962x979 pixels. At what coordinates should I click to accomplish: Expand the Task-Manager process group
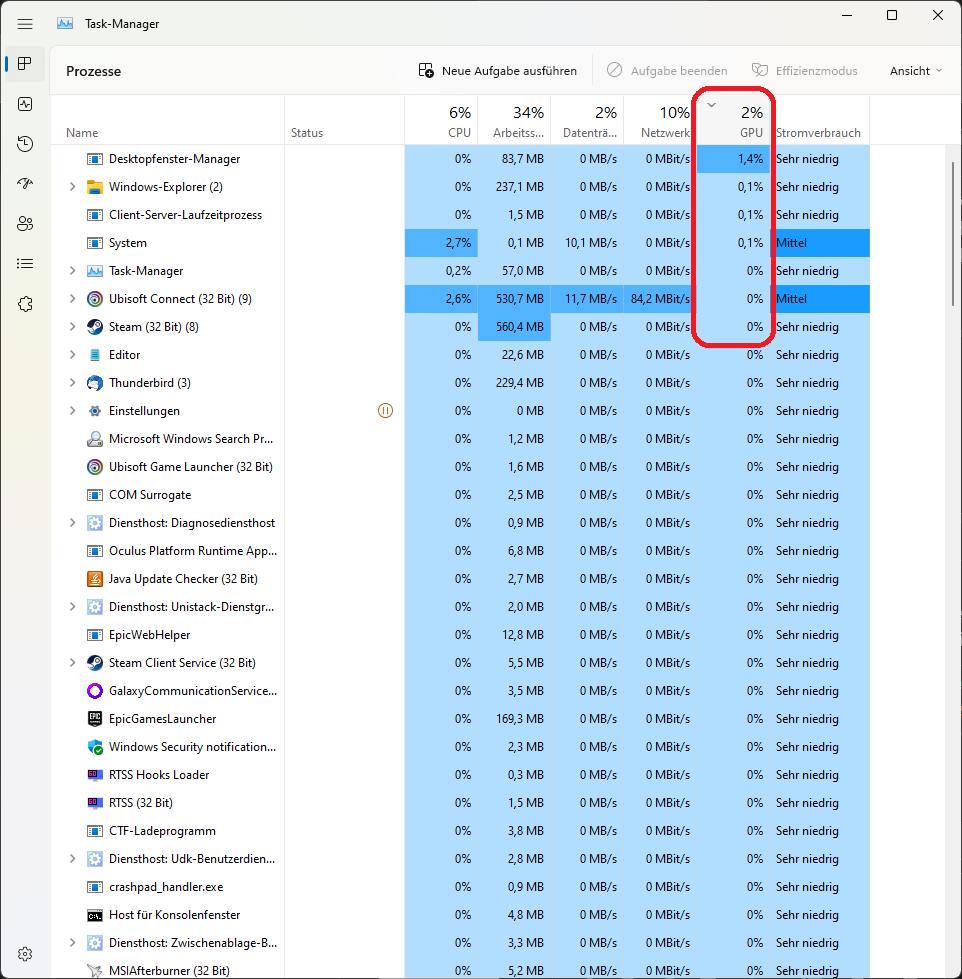(72, 271)
